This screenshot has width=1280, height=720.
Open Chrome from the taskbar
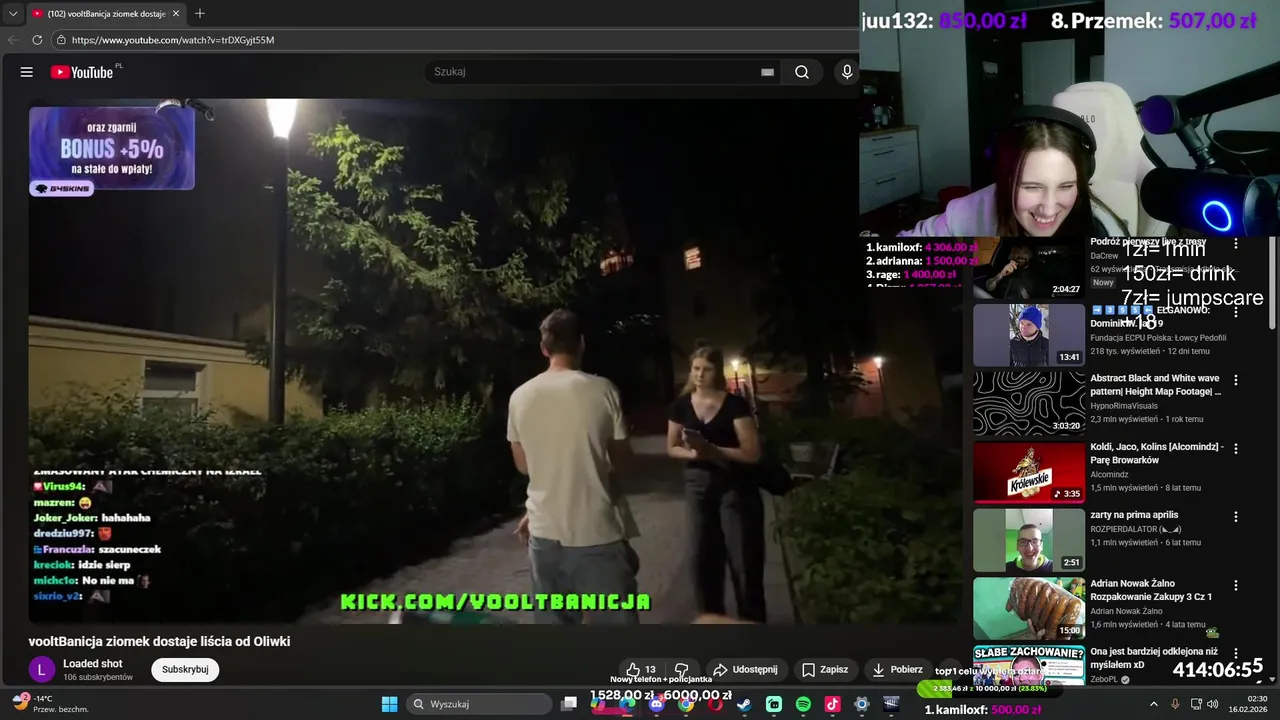[686, 704]
